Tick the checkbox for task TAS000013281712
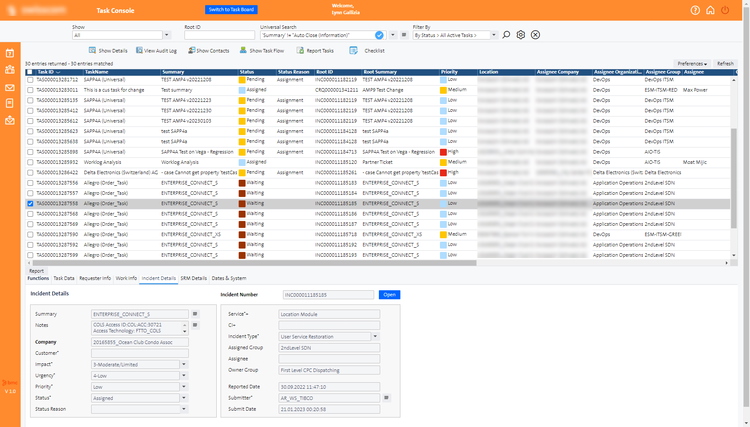 (x=30, y=81)
